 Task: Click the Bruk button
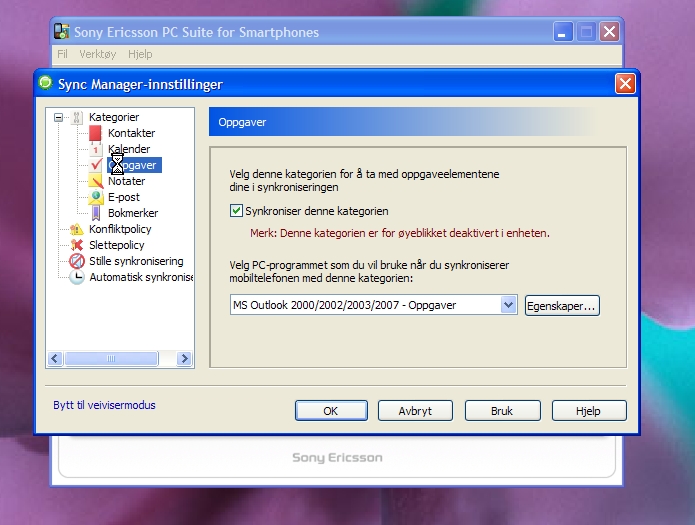click(502, 411)
